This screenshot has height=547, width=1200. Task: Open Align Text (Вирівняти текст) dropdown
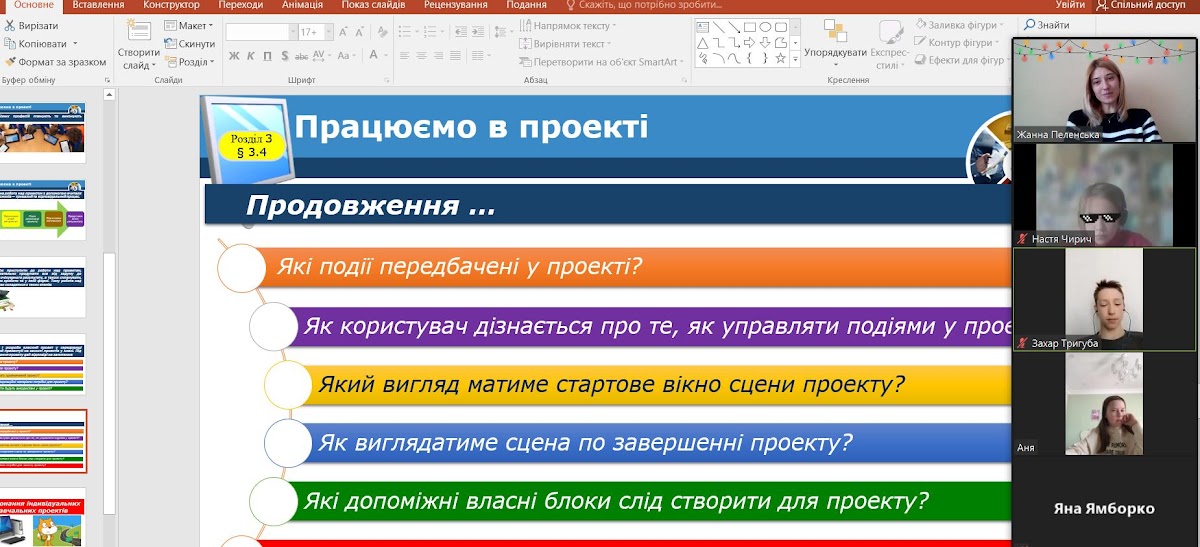click(565, 44)
